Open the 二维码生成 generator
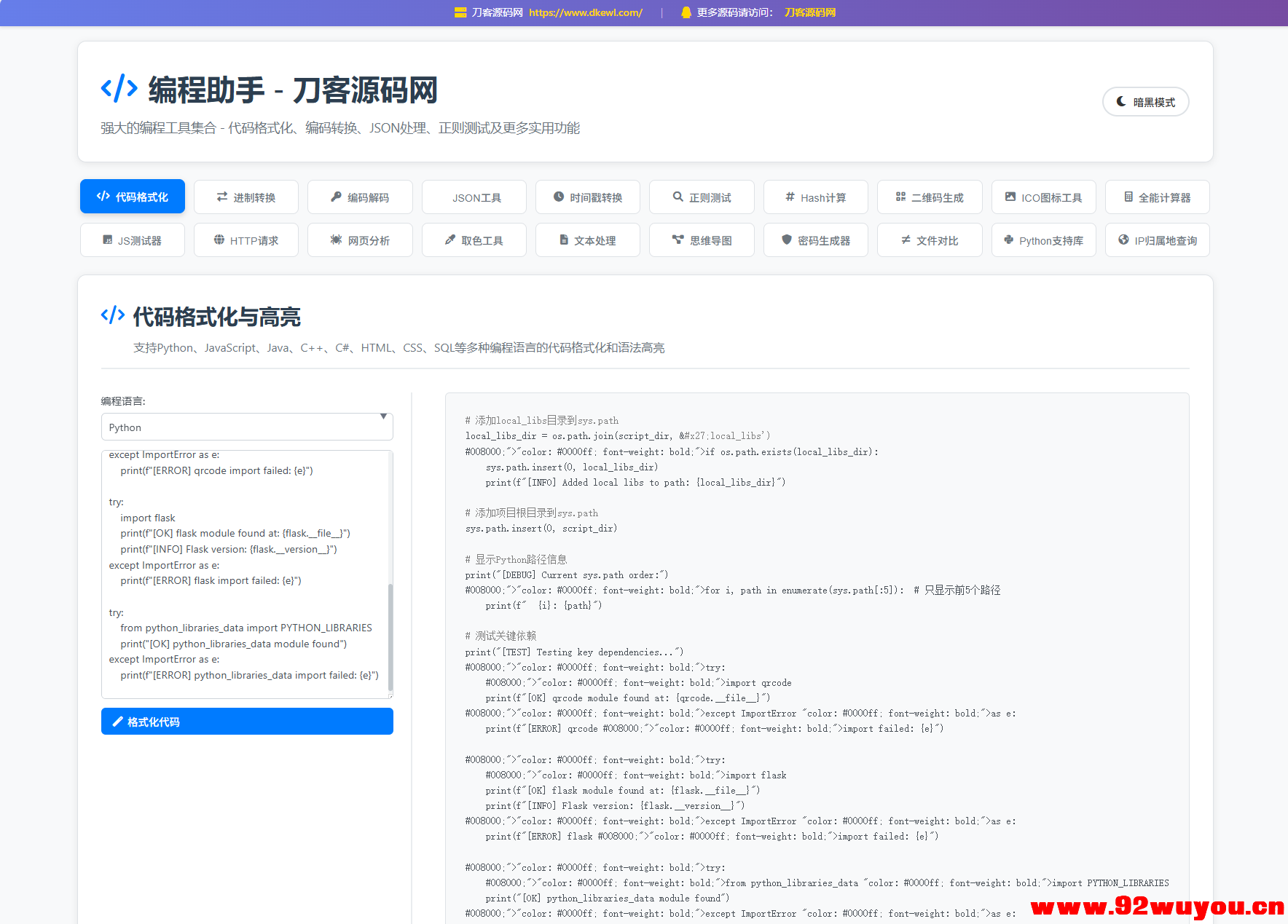The width and height of the screenshot is (1288, 924). coord(929,197)
